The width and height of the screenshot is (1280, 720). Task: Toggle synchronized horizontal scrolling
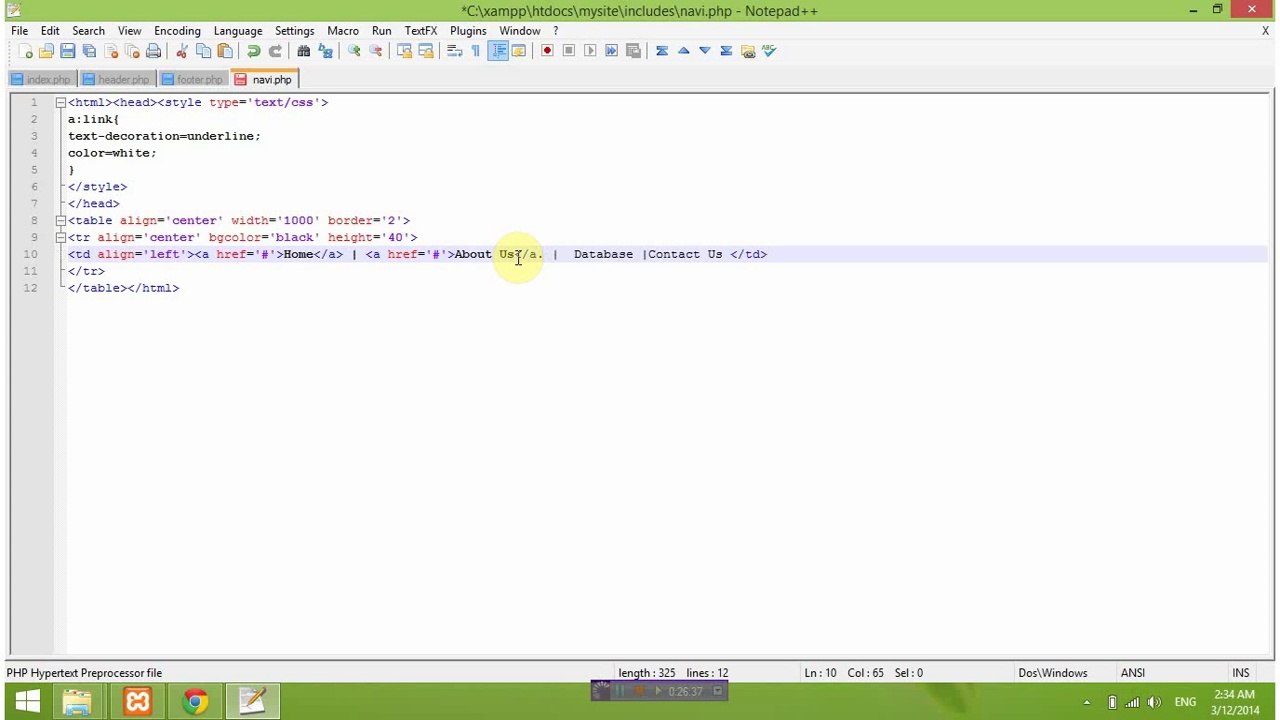[x=425, y=51]
